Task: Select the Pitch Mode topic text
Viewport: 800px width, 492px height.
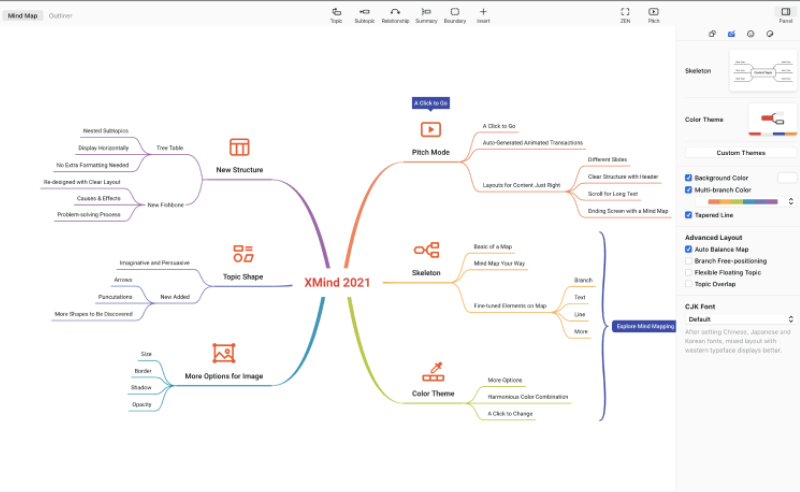Action: (431, 152)
